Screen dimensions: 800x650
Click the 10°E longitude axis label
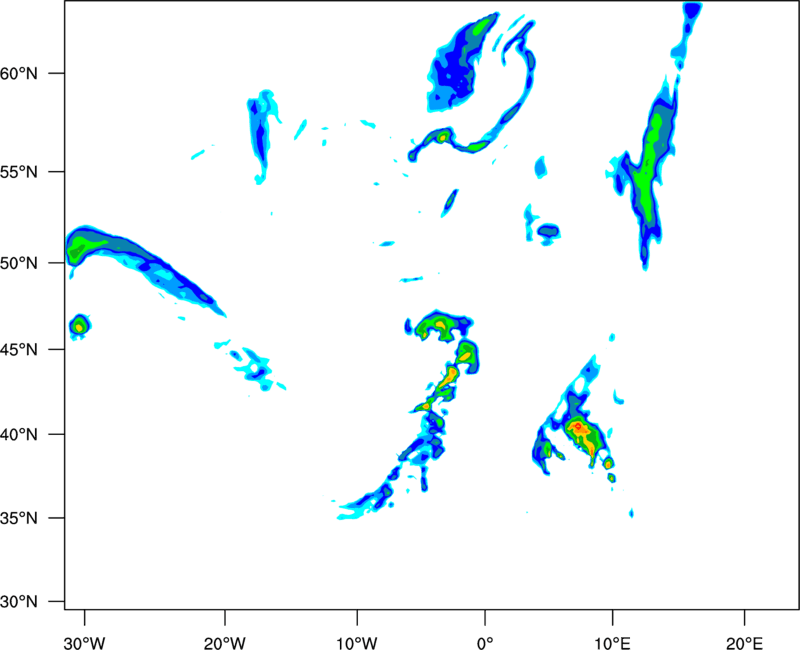click(612, 643)
